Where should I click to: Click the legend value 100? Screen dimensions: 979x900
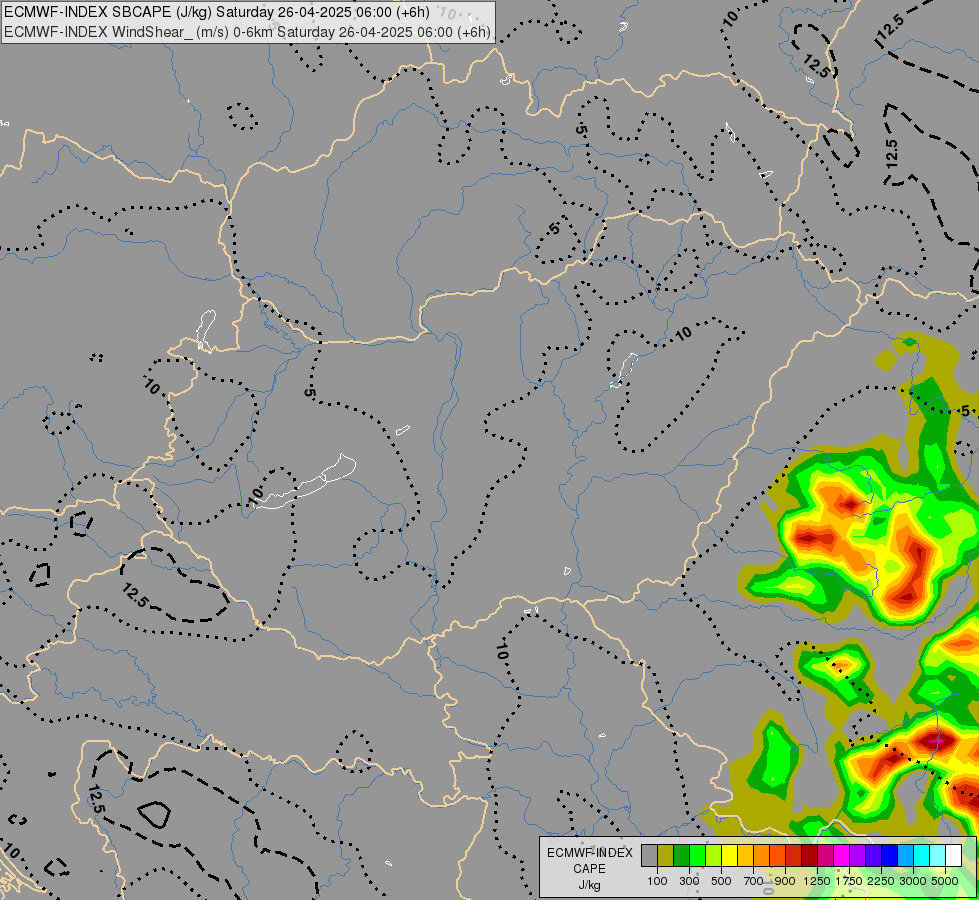[657, 881]
